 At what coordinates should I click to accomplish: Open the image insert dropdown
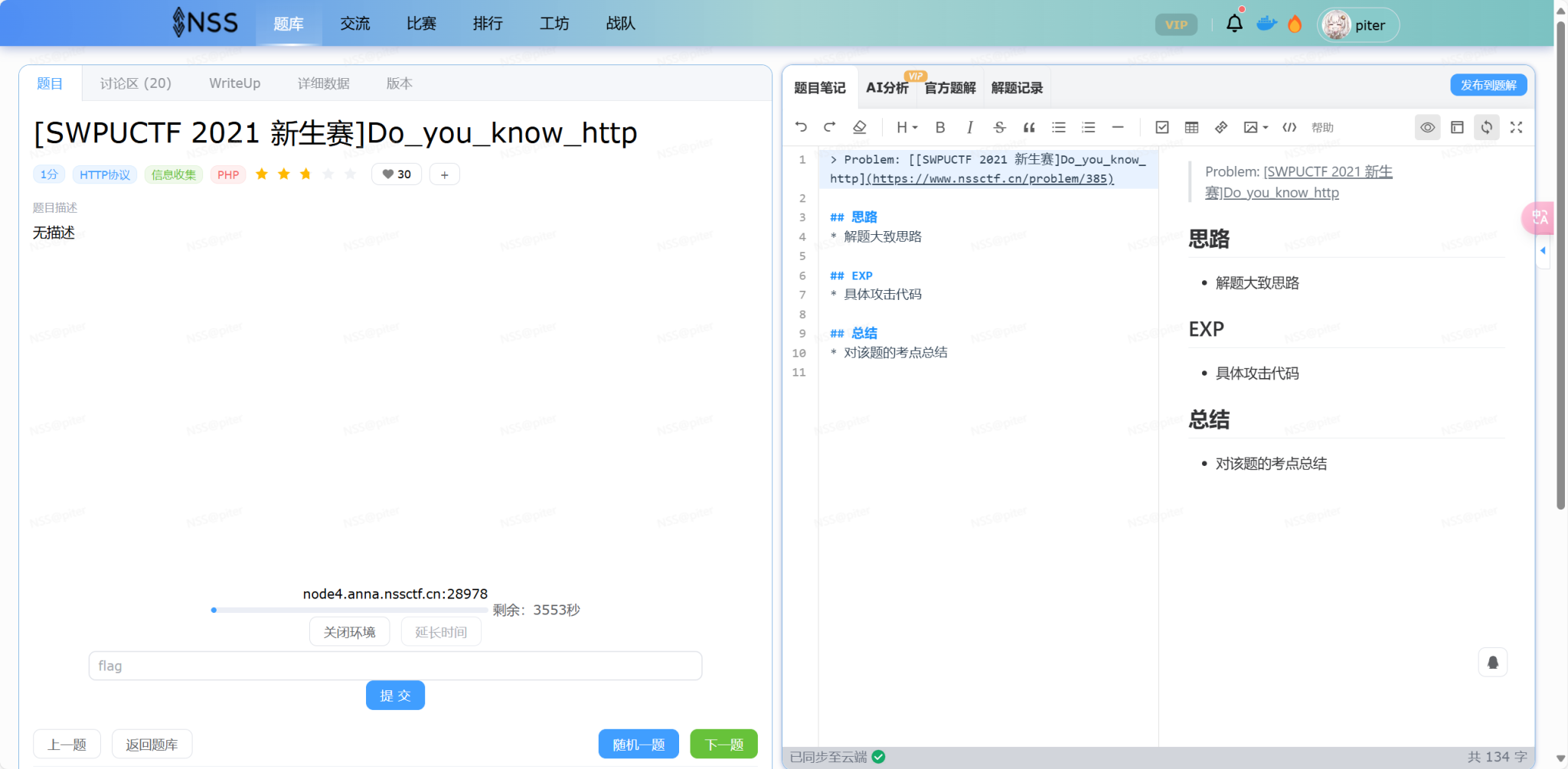click(x=1254, y=127)
